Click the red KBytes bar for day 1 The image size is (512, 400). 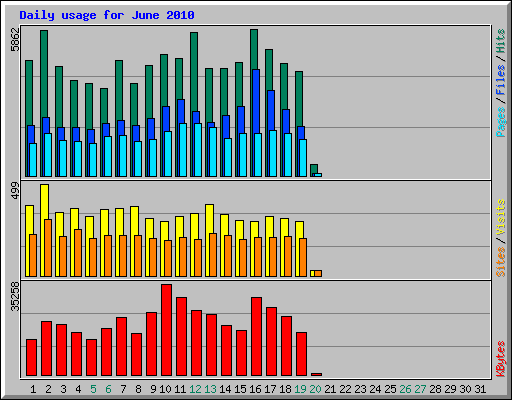[x=32, y=358]
